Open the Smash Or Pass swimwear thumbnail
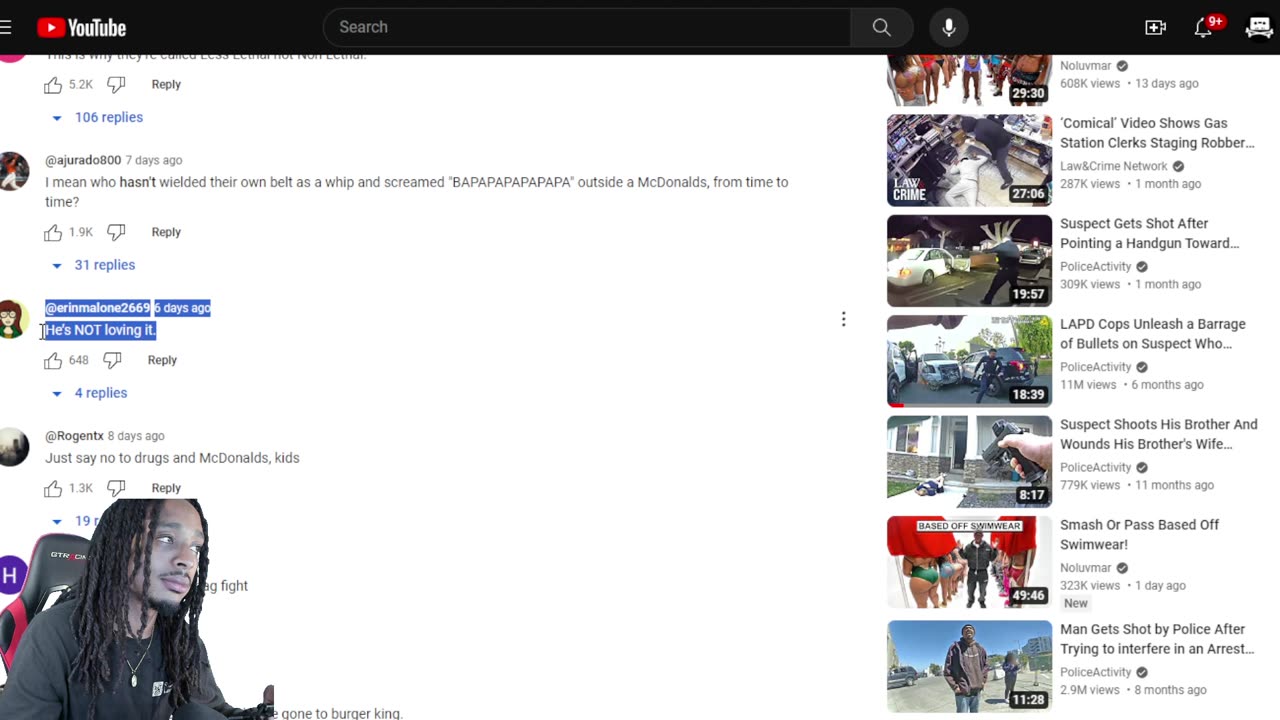Image resolution: width=1280 pixels, height=720 pixels. [969, 562]
